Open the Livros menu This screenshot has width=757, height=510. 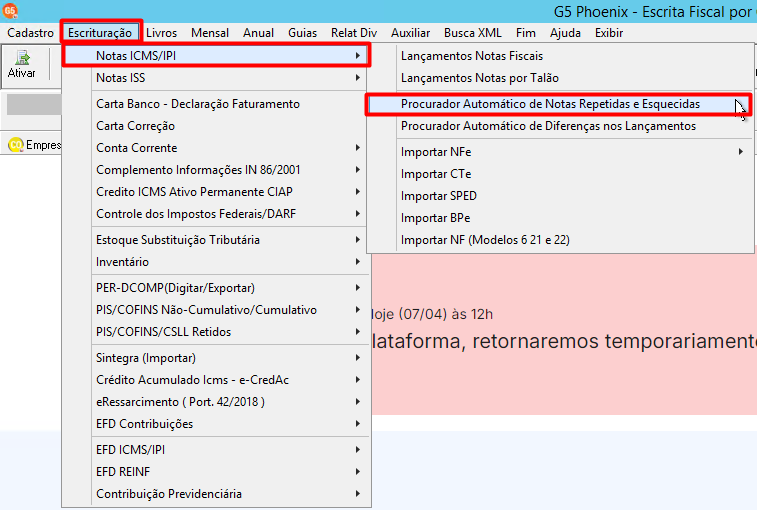(162, 33)
